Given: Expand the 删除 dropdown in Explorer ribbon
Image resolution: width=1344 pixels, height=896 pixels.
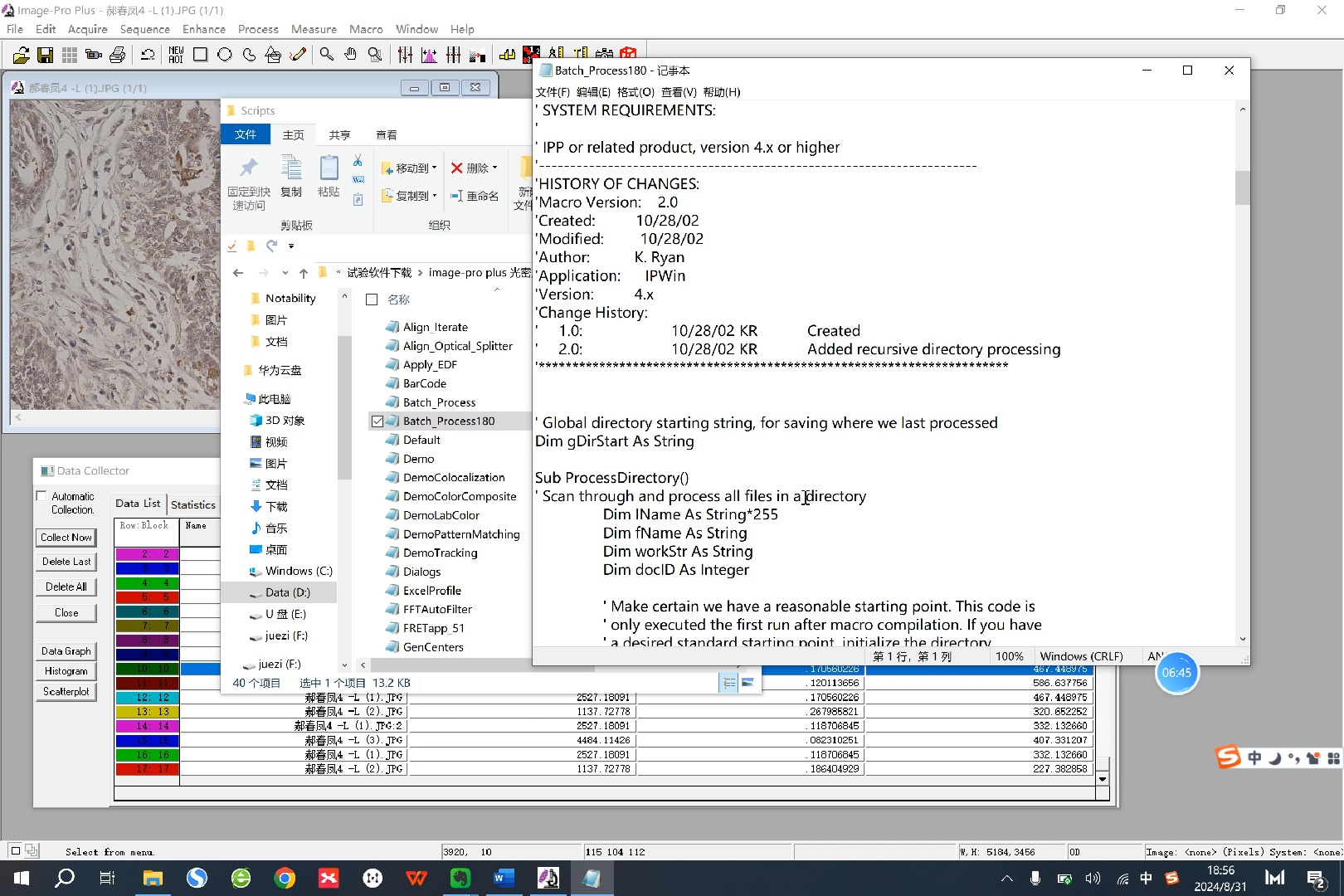Looking at the screenshot, I should (x=496, y=168).
